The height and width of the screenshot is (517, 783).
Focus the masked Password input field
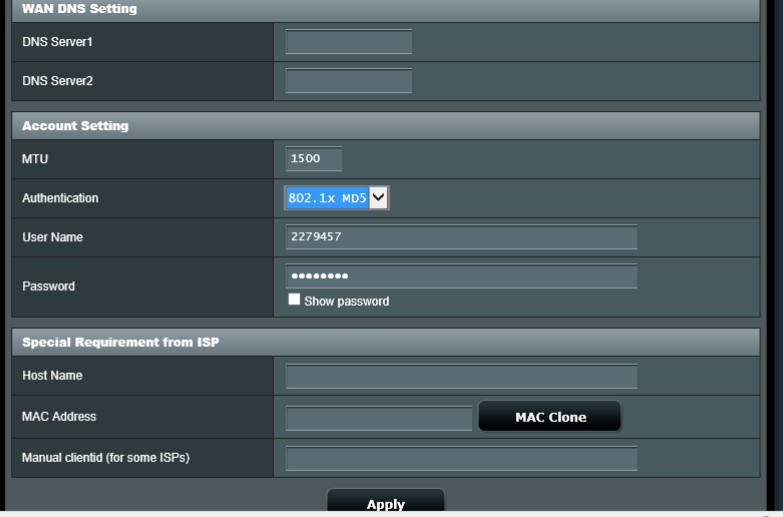[x=461, y=276]
